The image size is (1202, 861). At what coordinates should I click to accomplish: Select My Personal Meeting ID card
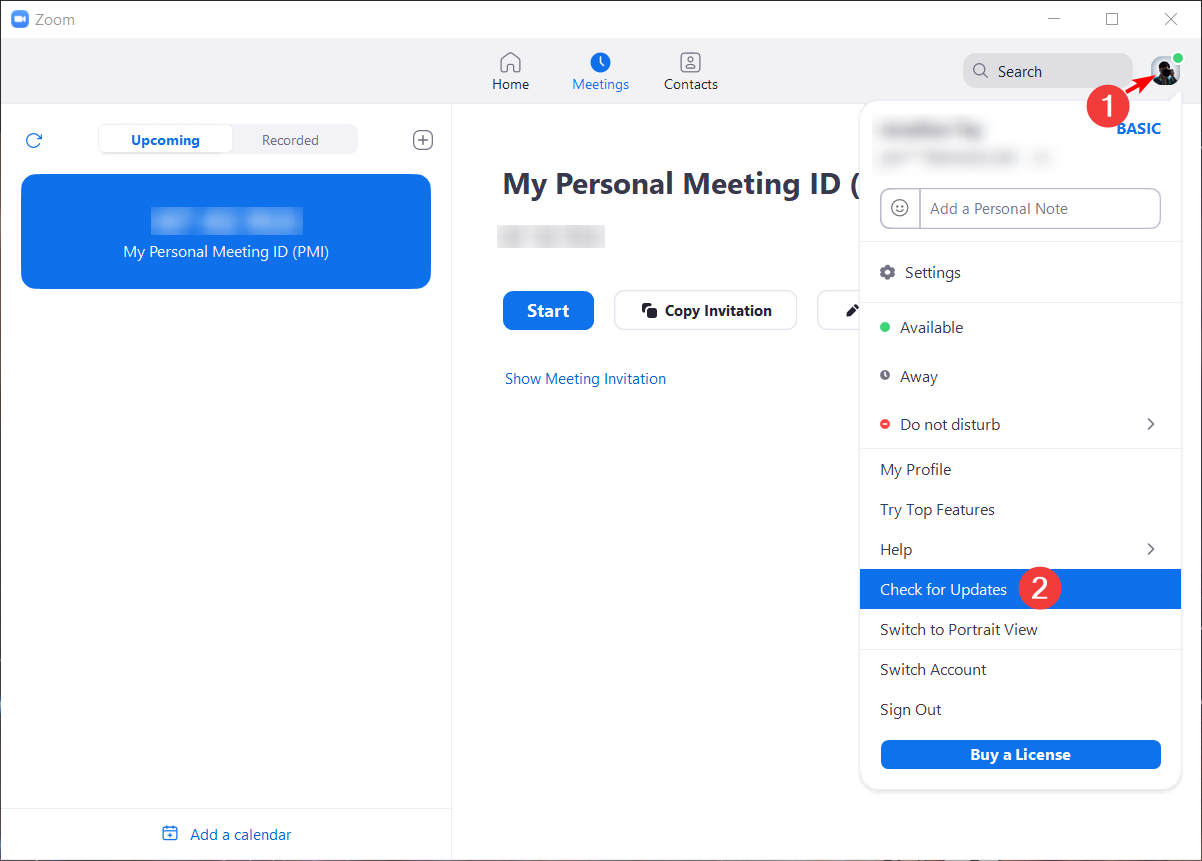click(226, 231)
